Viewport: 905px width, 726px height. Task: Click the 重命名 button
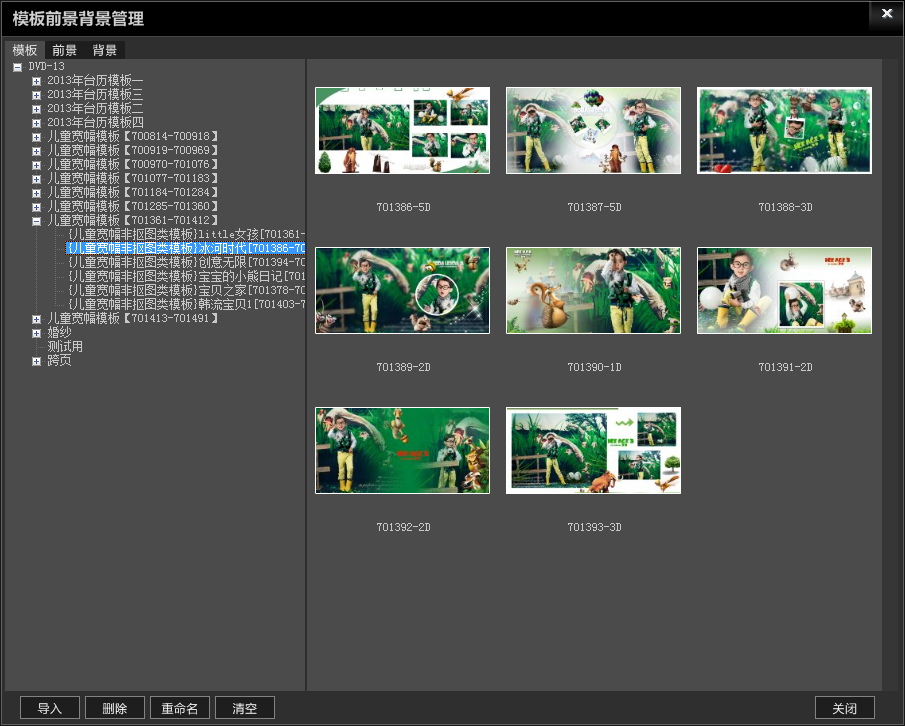pos(180,708)
